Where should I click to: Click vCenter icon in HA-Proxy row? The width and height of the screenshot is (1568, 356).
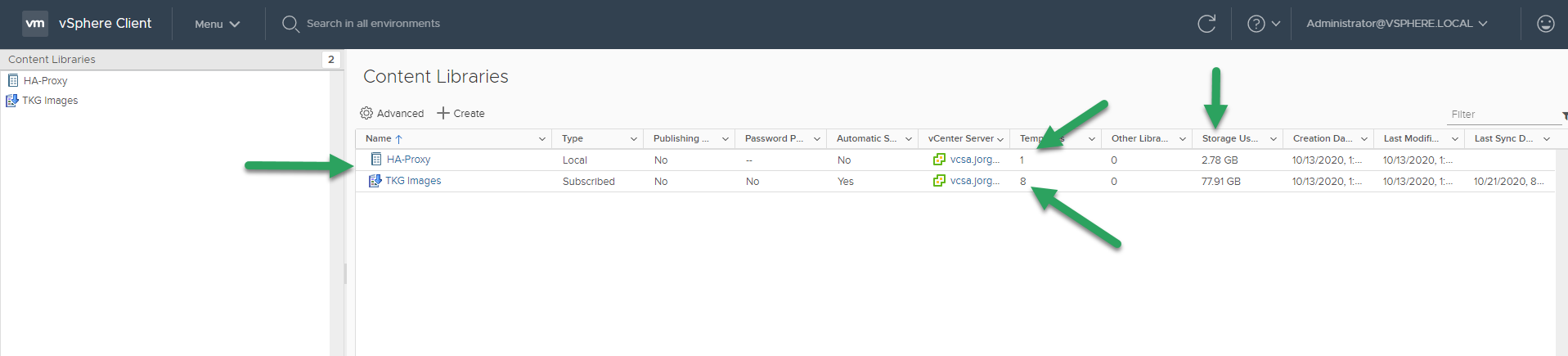point(939,160)
